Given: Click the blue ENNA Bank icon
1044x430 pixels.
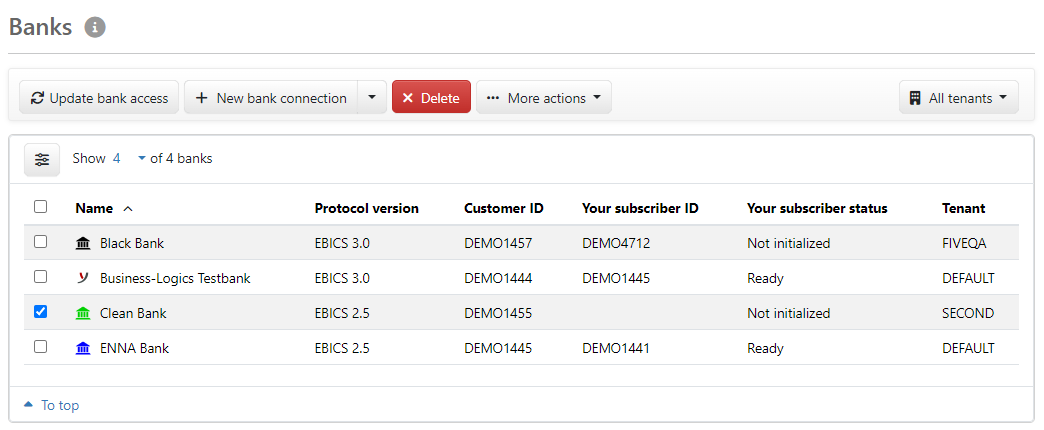Looking at the screenshot, I should point(83,348).
